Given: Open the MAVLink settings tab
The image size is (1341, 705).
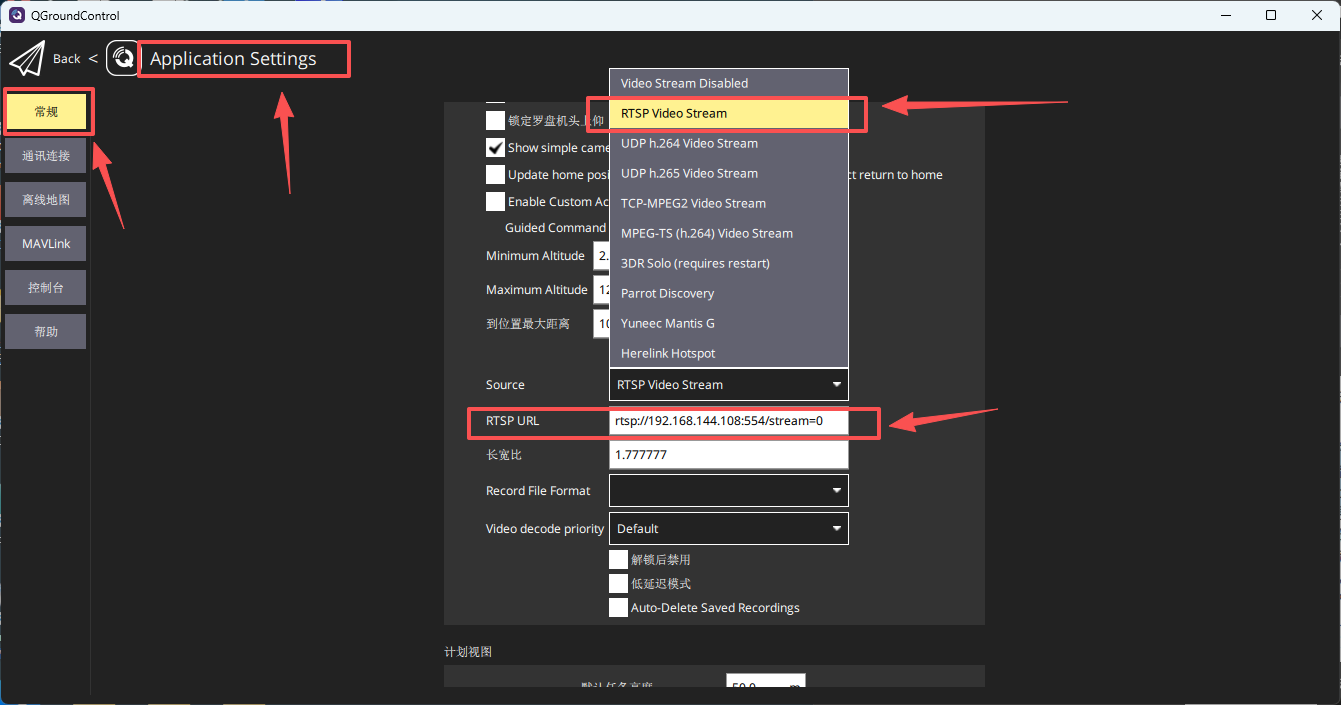Looking at the screenshot, I should coord(46,244).
